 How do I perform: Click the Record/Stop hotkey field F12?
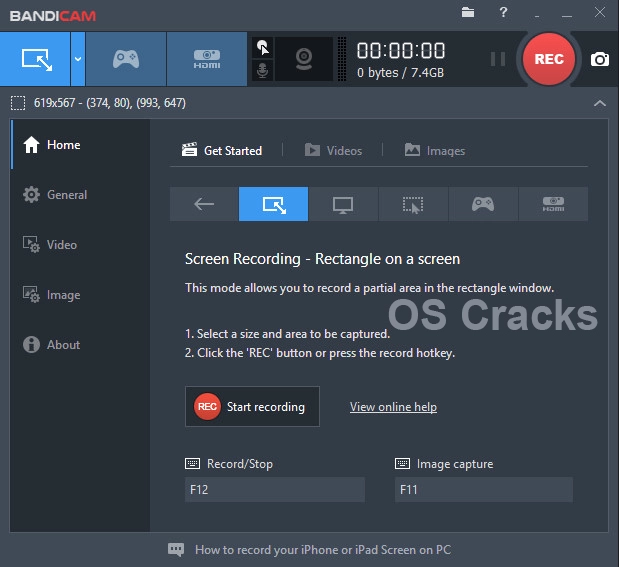[x=275, y=490]
